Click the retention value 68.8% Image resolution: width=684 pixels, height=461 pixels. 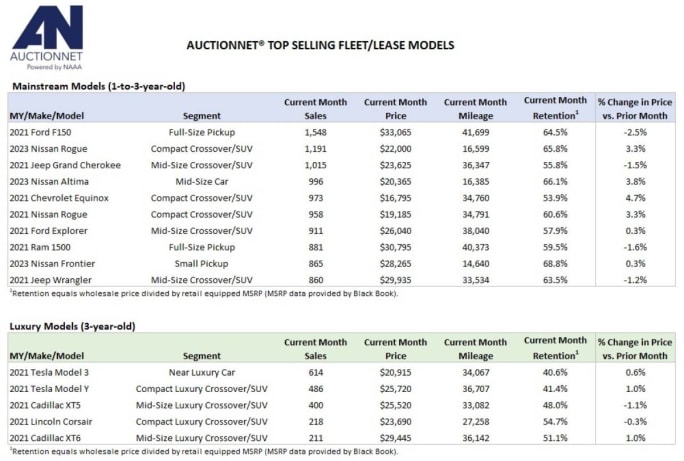[x=555, y=264]
